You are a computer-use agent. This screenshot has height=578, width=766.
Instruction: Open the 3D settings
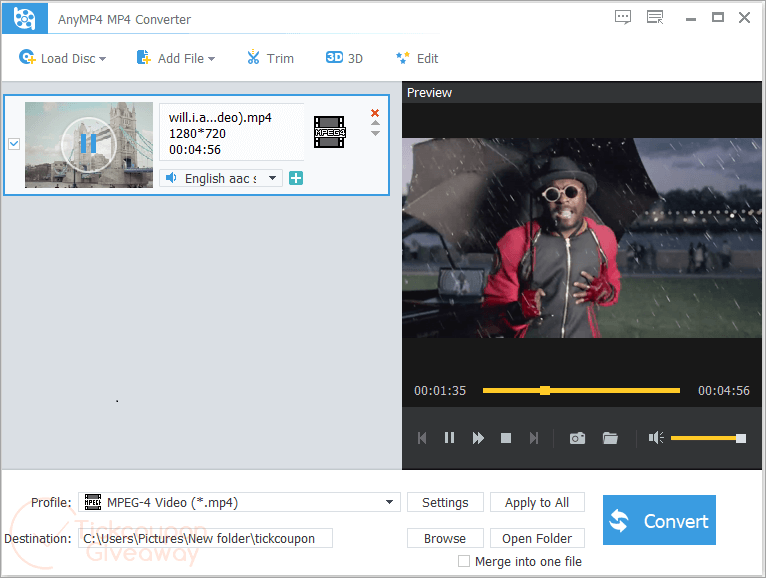click(344, 58)
